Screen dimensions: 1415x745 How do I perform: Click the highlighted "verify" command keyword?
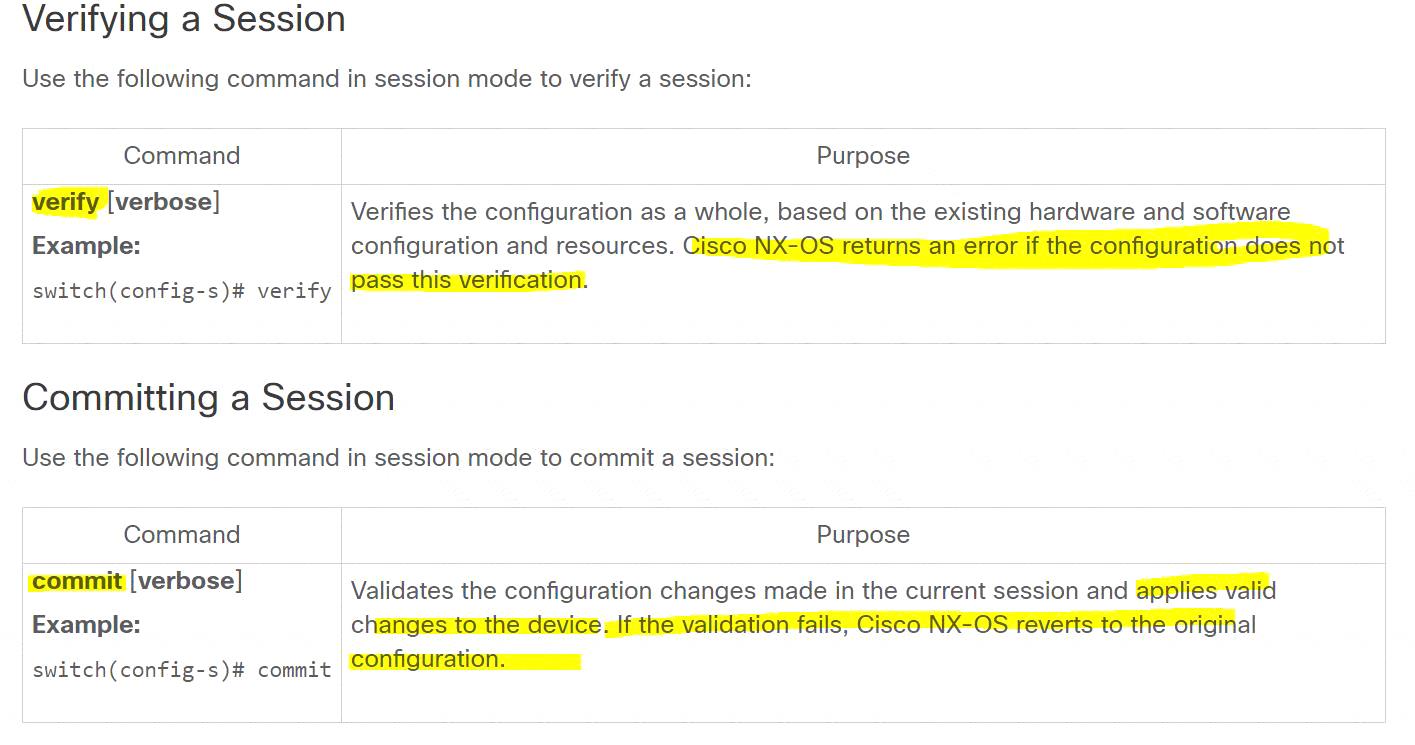pos(66,202)
